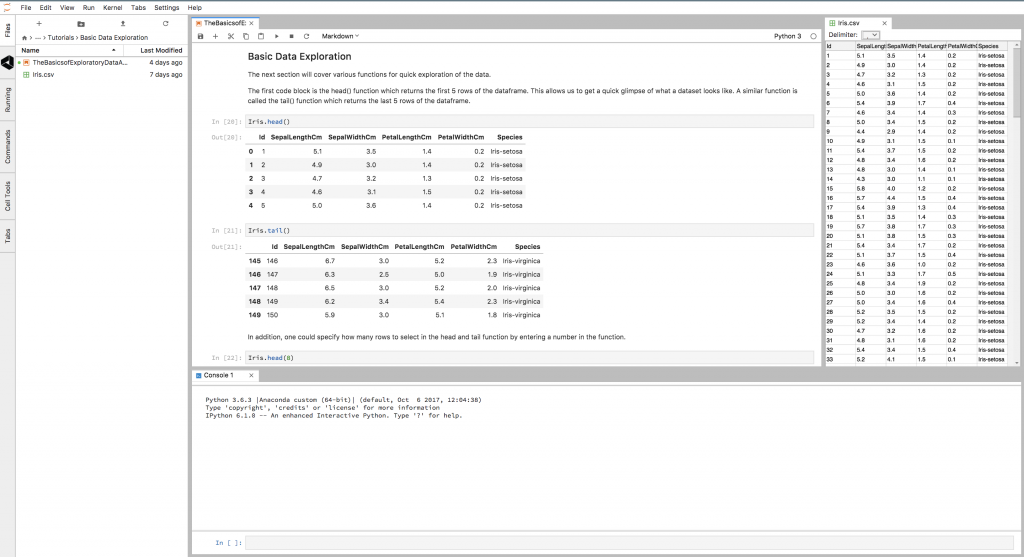Expand collapsed breadcrumb ellipsis in file browser
This screenshot has height=557, width=1024.
[x=38, y=38]
